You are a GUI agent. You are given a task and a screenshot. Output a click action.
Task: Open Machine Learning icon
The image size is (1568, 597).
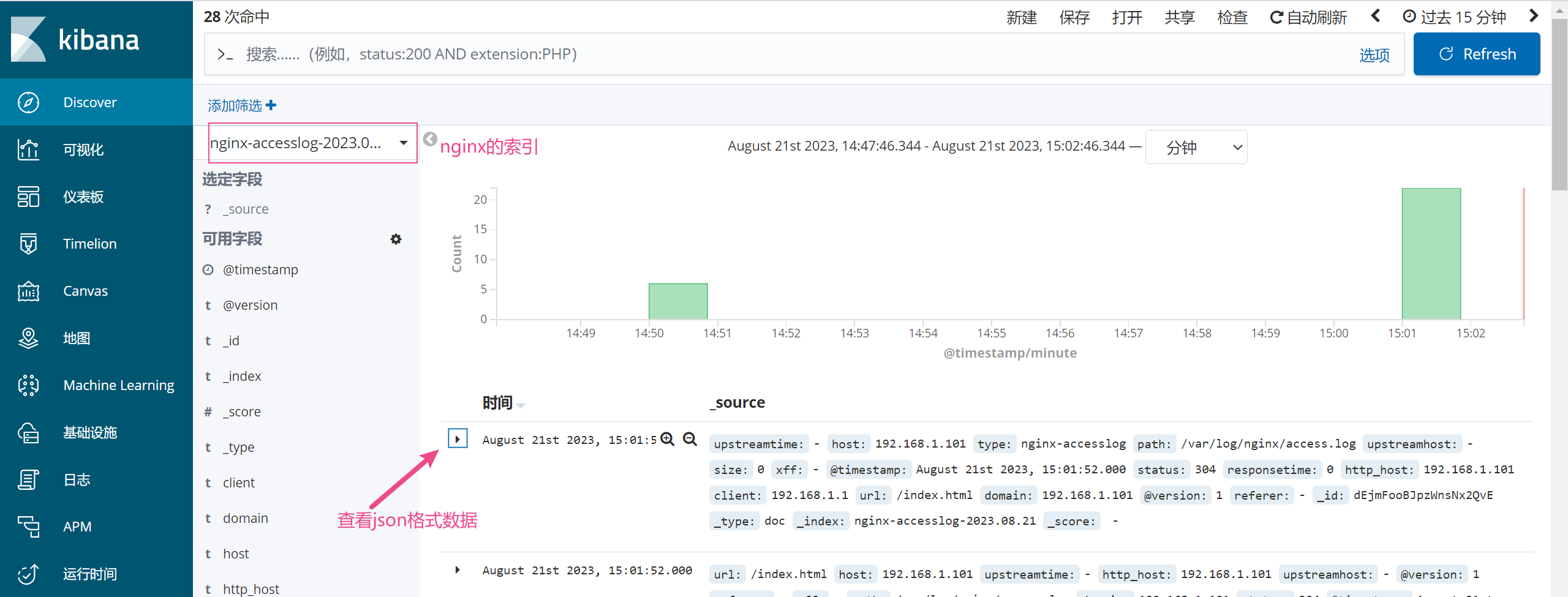coord(28,385)
